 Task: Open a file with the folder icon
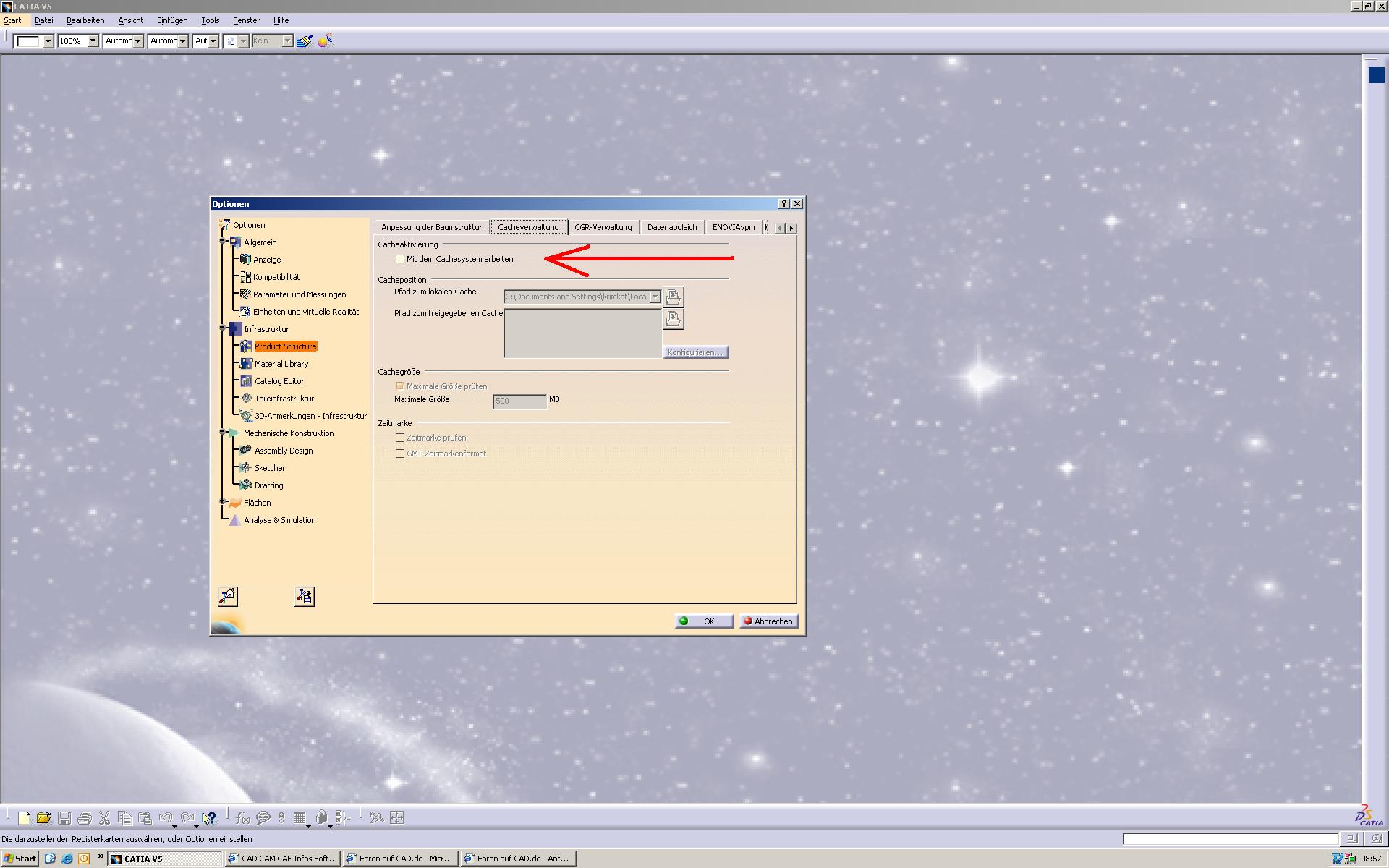coord(44,818)
